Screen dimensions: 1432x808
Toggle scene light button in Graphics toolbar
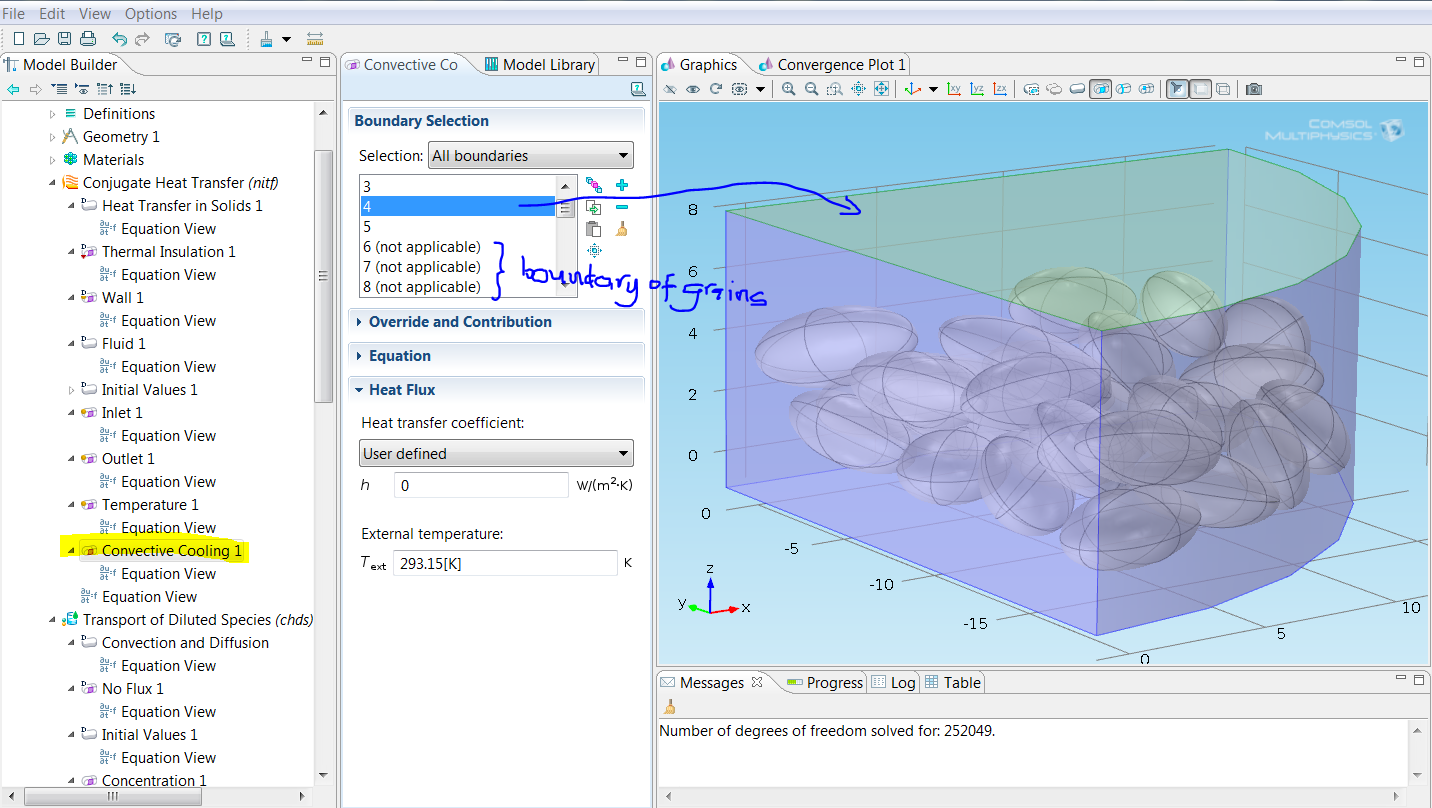pyautogui.click(x=1177, y=89)
